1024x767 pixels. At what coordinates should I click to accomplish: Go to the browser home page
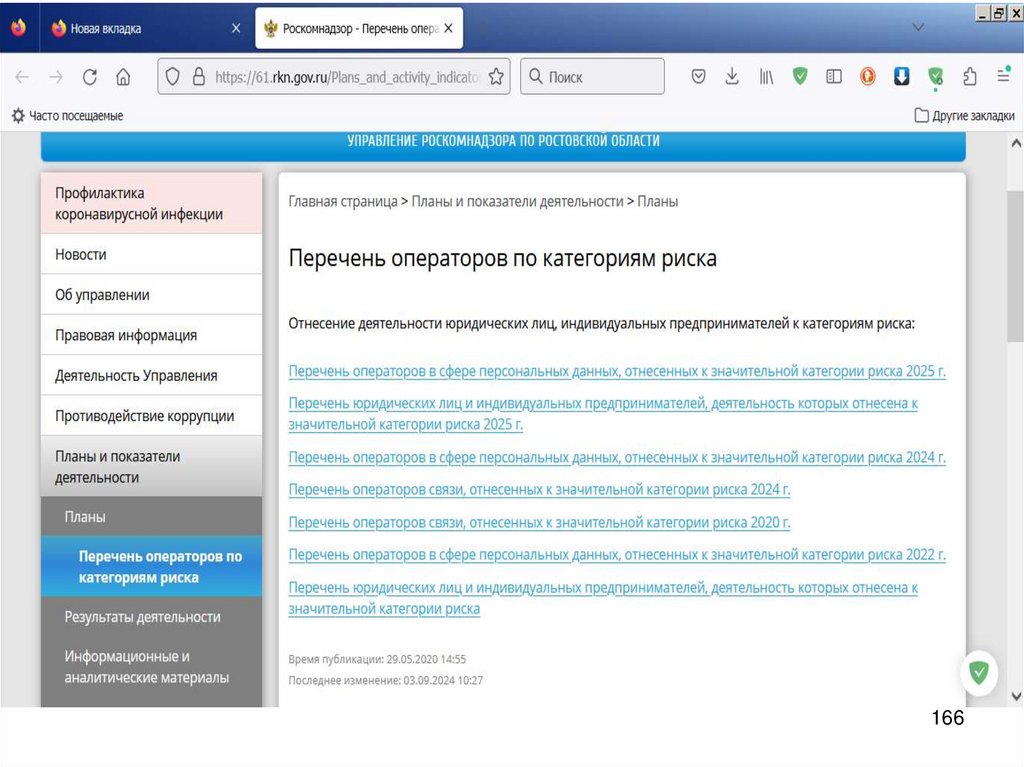point(123,77)
